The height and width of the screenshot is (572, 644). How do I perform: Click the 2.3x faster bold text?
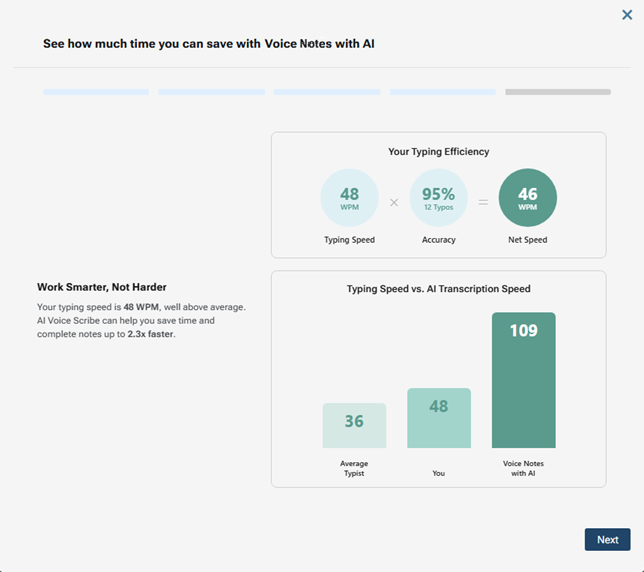click(x=150, y=334)
